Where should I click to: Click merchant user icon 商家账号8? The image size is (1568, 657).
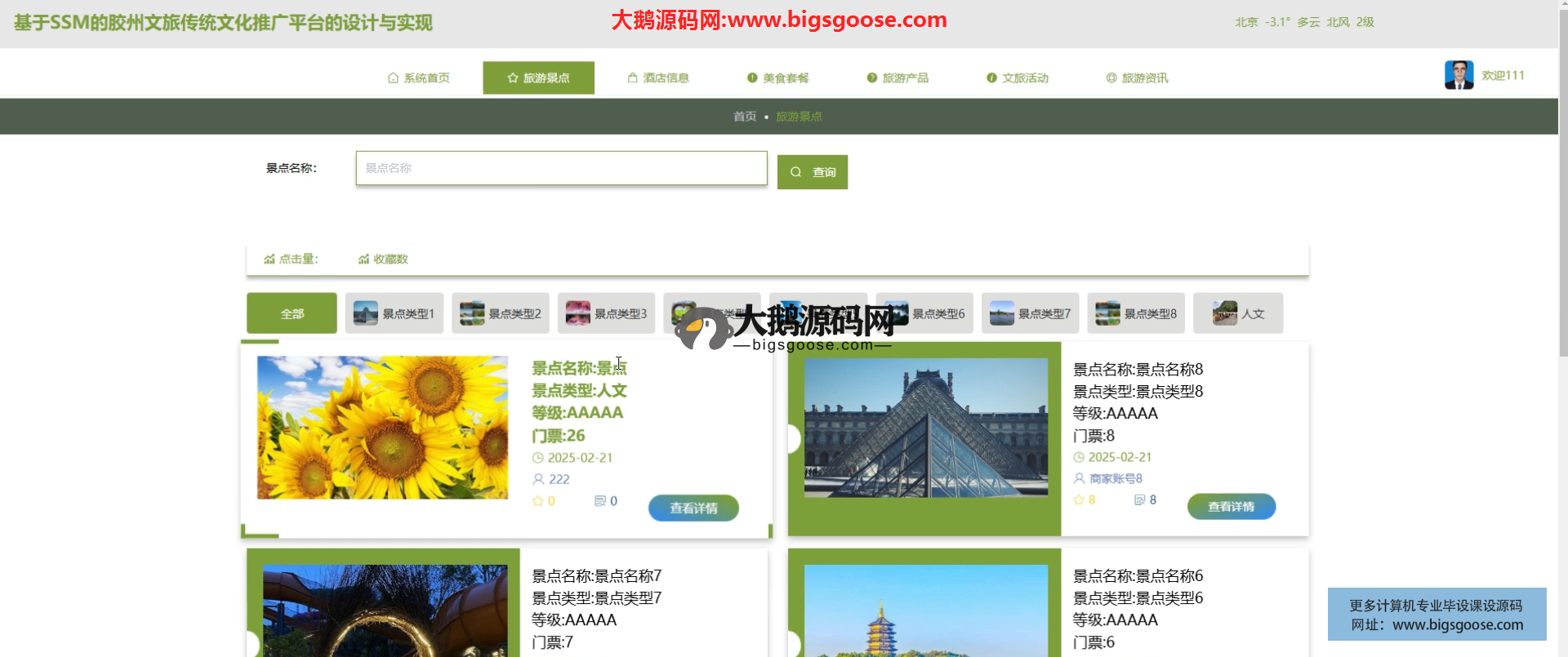pos(1079,478)
